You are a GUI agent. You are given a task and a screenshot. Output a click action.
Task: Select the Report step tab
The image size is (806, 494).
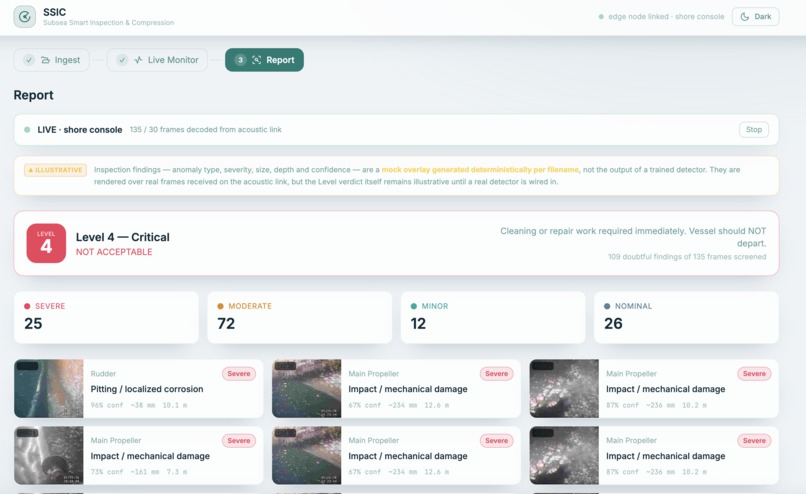point(264,60)
